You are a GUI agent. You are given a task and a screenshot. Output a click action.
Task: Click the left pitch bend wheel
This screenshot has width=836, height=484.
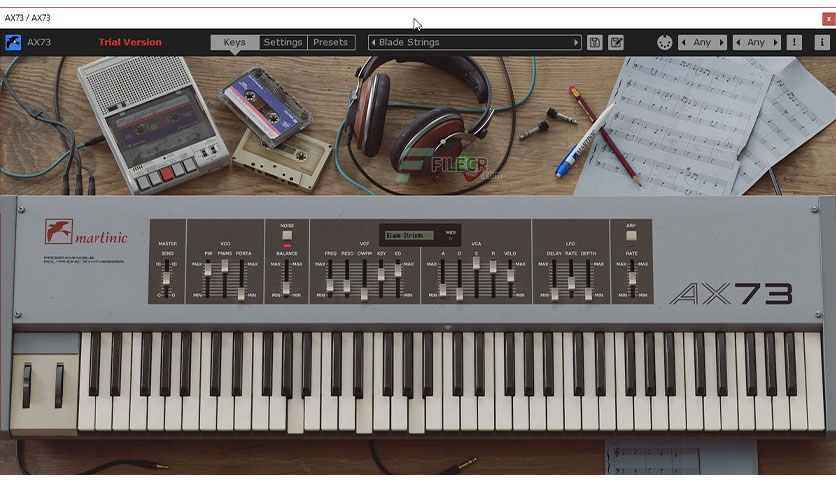click(27, 385)
